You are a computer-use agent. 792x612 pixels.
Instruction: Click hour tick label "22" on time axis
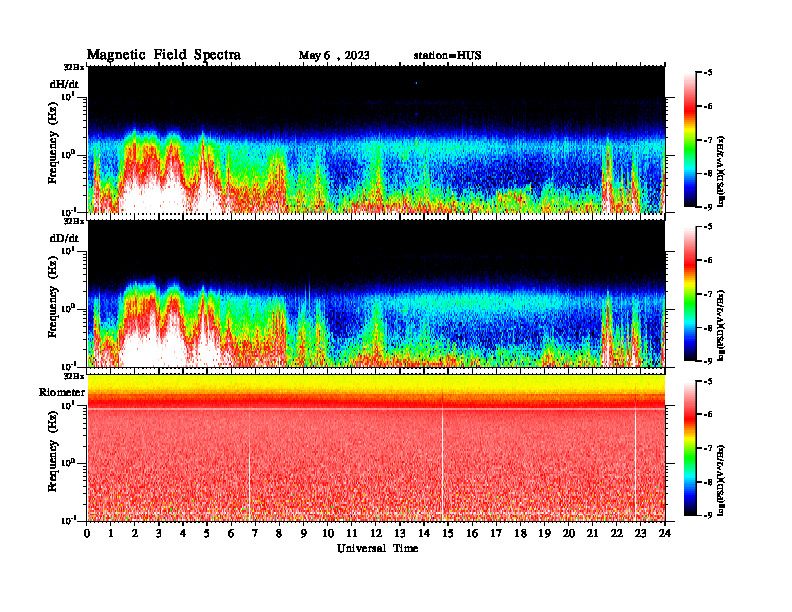pyautogui.click(x=616, y=533)
